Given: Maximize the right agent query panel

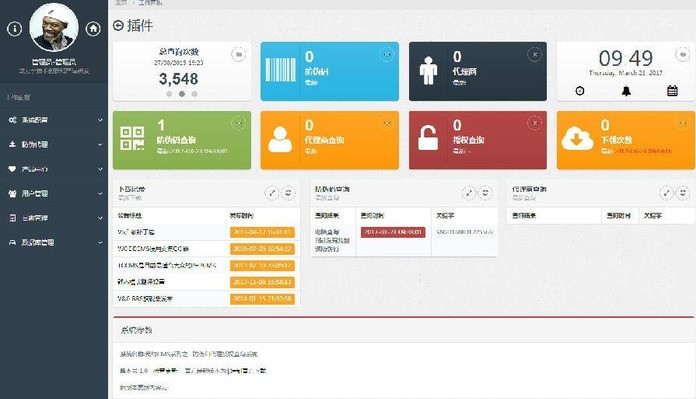Looking at the screenshot, I should pyautogui.click(x=666, y=193).
